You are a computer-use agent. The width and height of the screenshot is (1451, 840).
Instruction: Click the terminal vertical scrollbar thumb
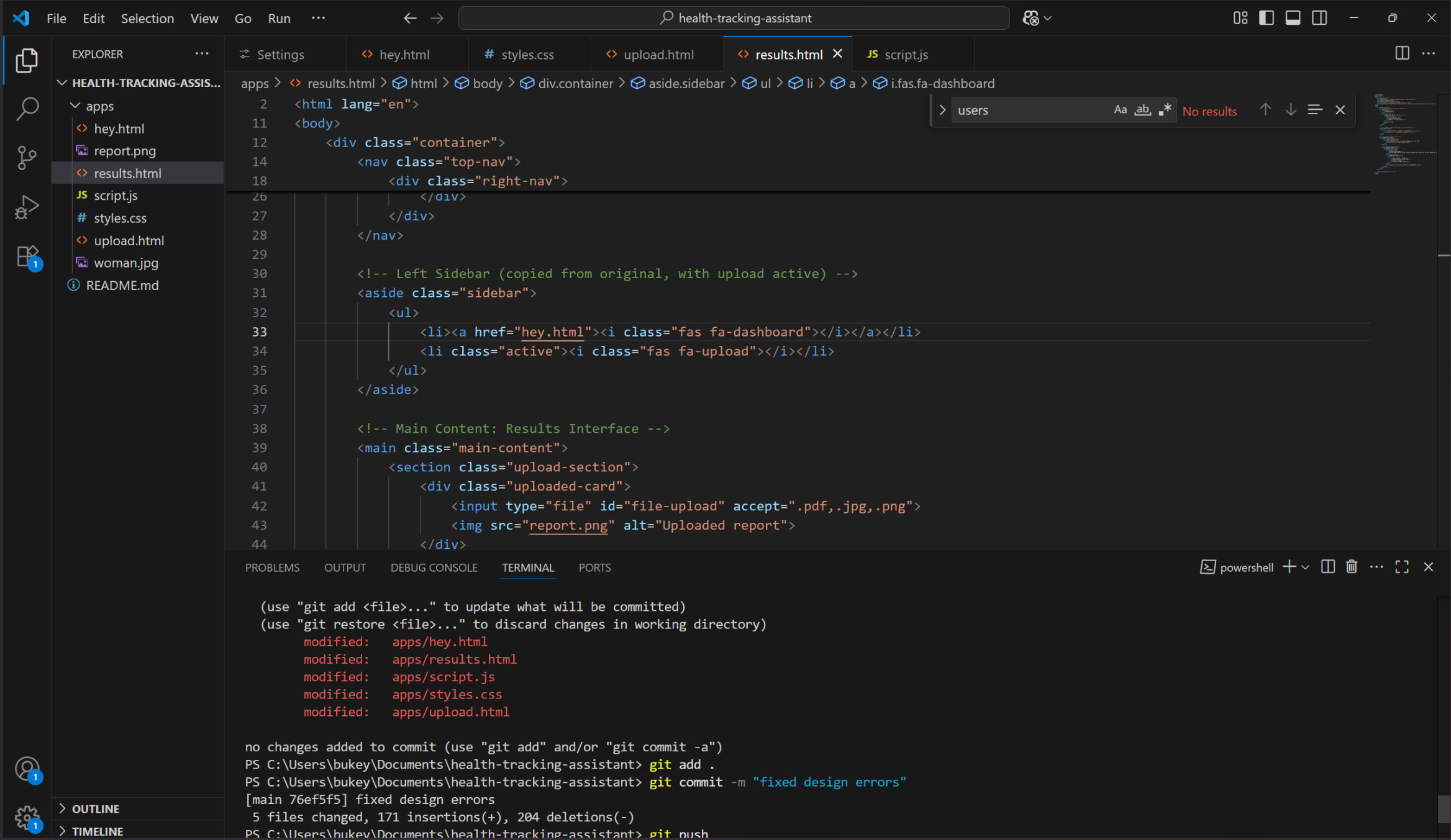tap(1444, 808)
